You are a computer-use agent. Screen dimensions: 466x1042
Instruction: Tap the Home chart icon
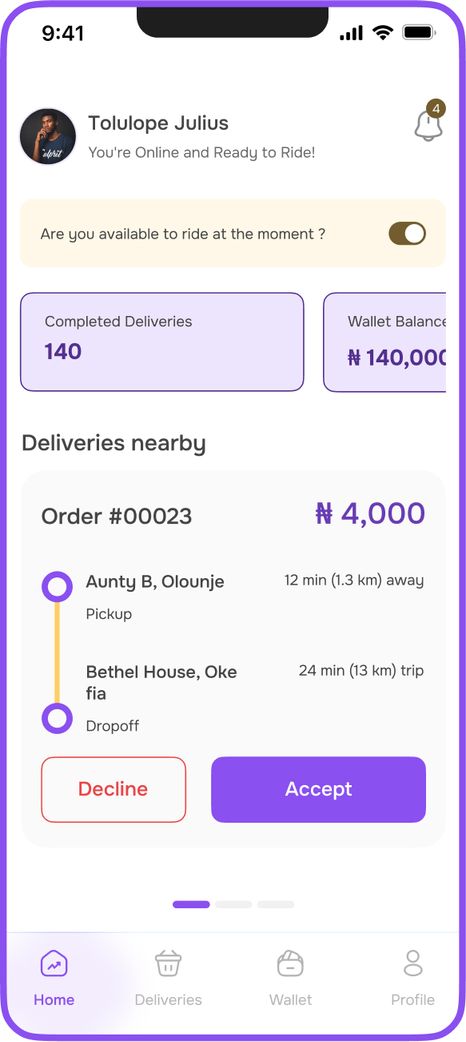coord(54,963)
